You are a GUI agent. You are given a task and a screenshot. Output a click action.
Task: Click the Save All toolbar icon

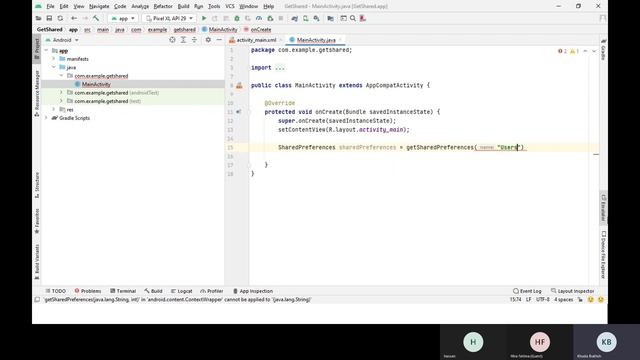pos(49,18)
